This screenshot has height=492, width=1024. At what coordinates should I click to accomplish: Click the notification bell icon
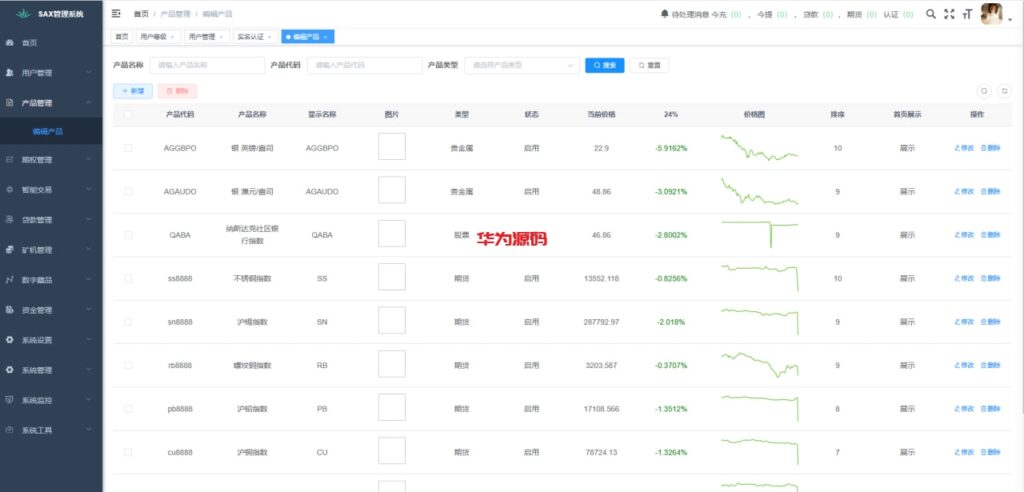pos(665,14)
